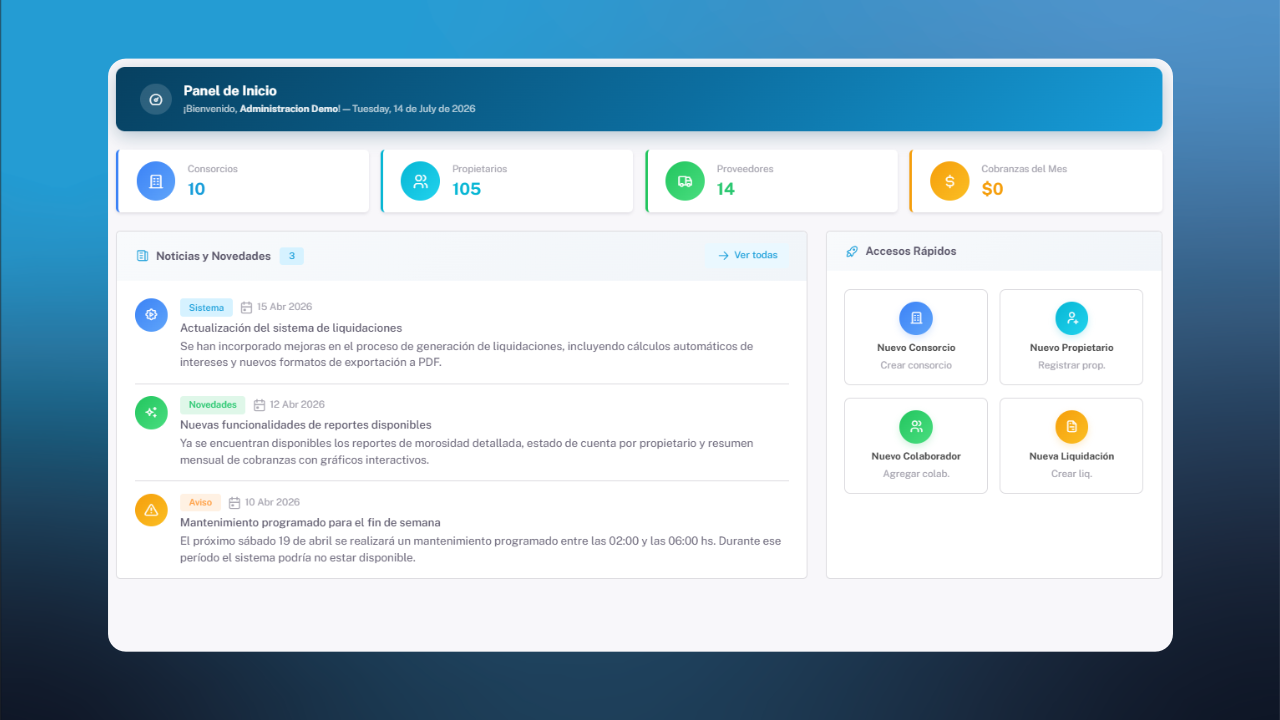The width and height of the screenshot is (1280, 720).
Task: Click the rocket icon beside Accesos Rápidos
Action: coord(852,252)
